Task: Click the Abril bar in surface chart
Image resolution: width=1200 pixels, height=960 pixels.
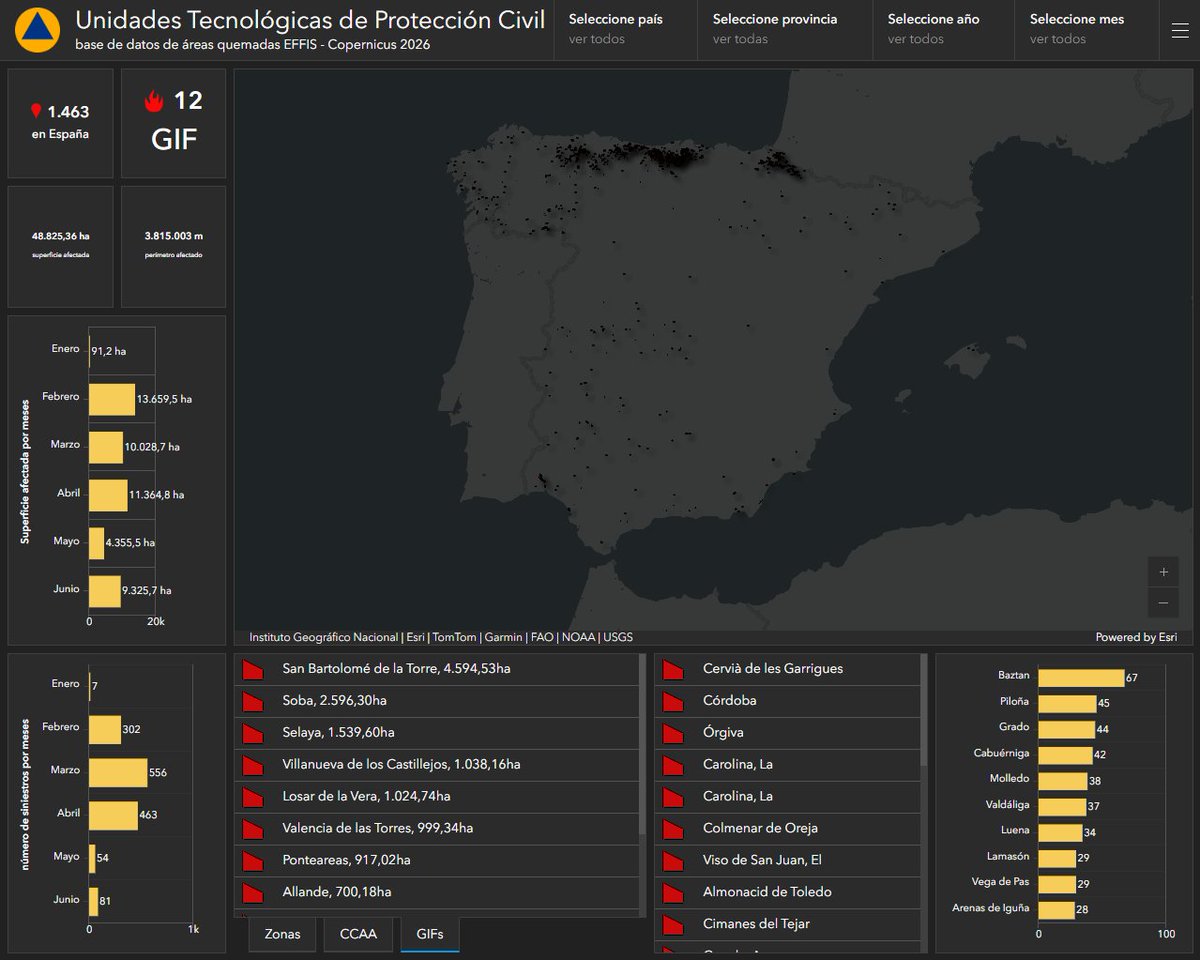Action: pyautogui.click(x=108, y=495)
